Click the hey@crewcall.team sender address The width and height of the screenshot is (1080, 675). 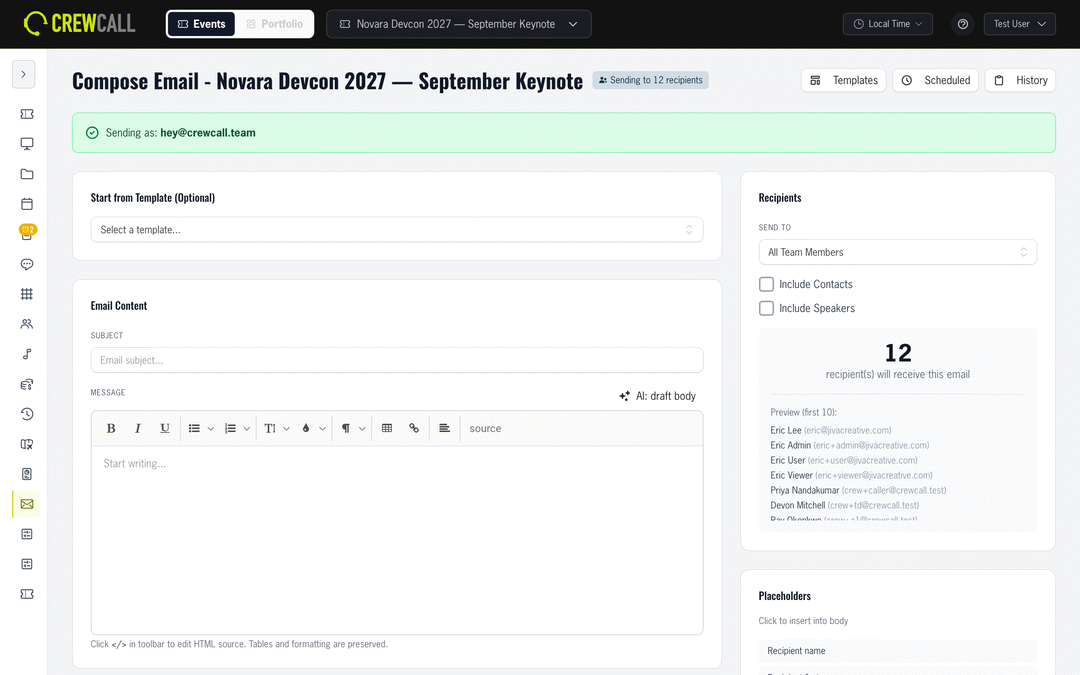tap(208, 133)
